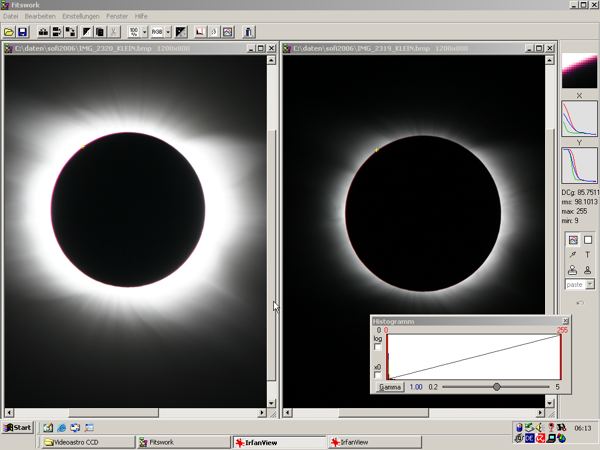Image resolution: width=600 pixels, height=450 pixels.
Task: Click the gamma slider handle
Action: pos(497,387)
